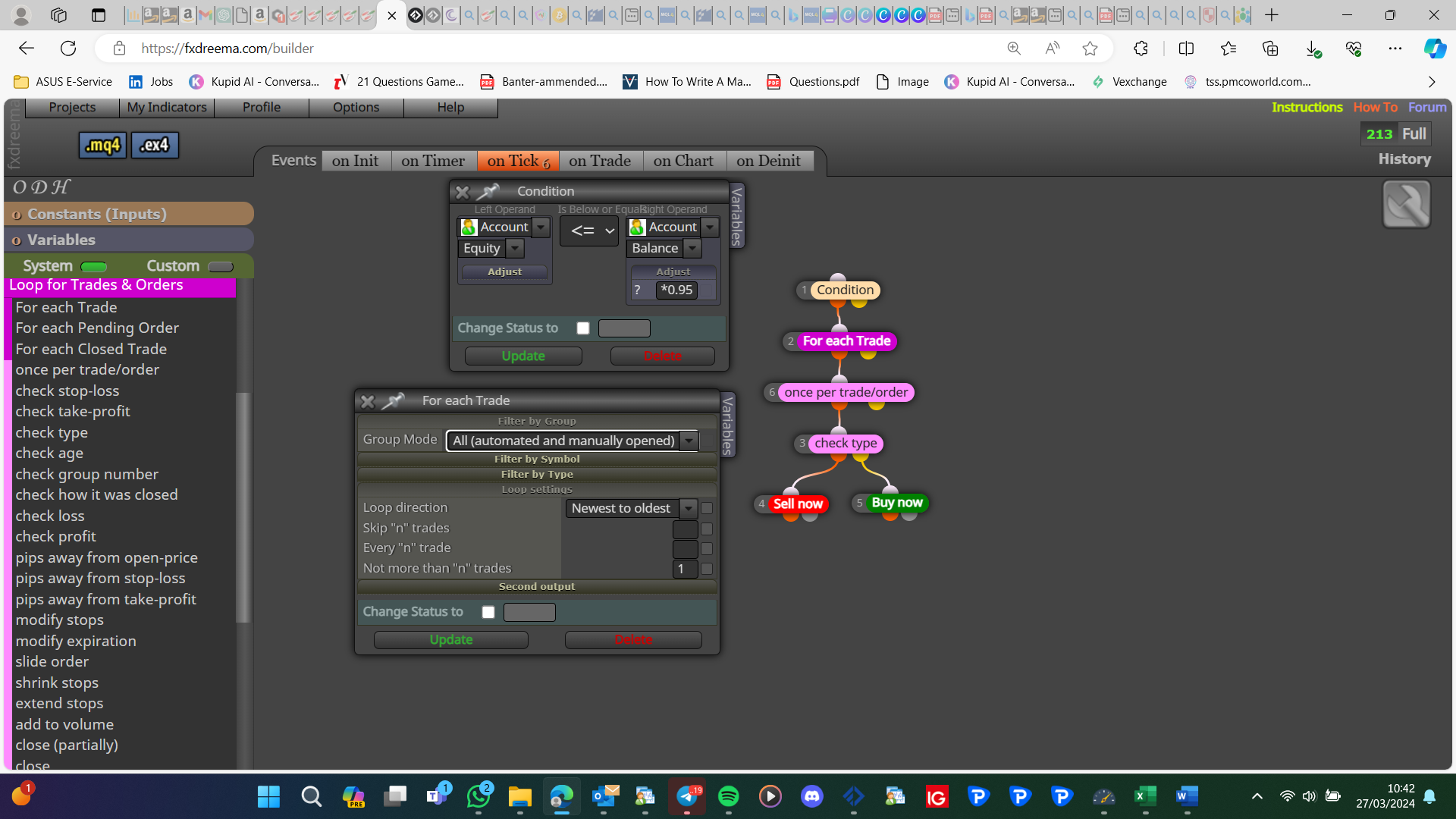
Task: Toggle For each Trade Change Status checkbox
Action: [x=488, y=612]
